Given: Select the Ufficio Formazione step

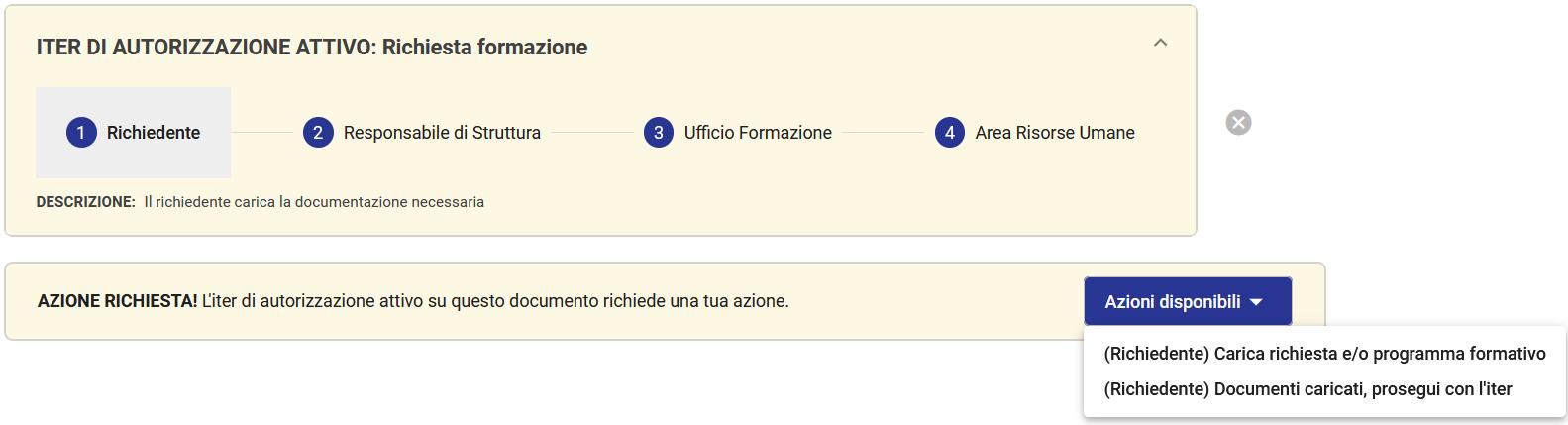Looking at the screenshot, I should click(758, 133).
